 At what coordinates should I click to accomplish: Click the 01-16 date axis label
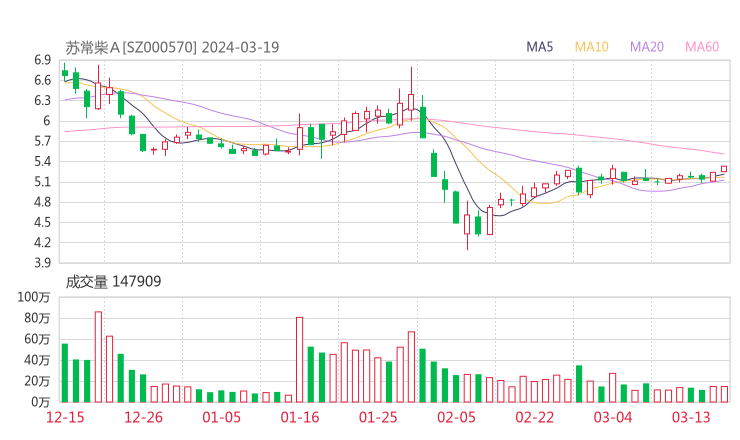(x=300, y=417)
